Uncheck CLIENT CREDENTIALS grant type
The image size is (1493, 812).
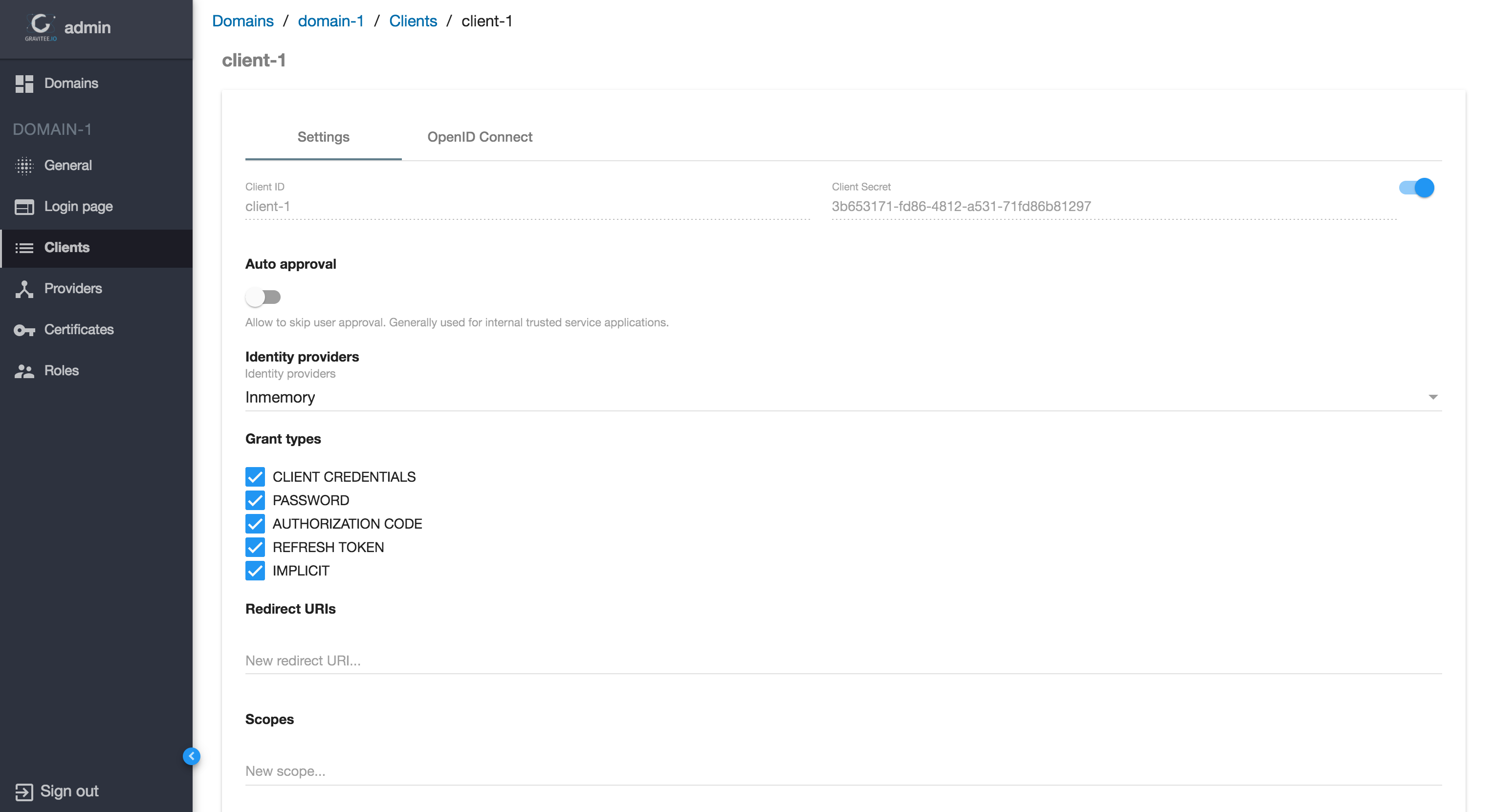pos(255,477)
